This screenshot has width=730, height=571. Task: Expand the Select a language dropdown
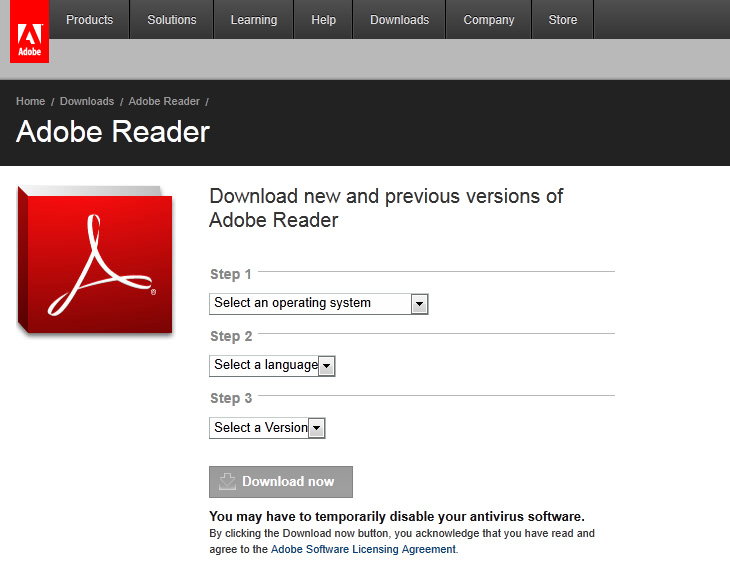click(x=272, y=365)
